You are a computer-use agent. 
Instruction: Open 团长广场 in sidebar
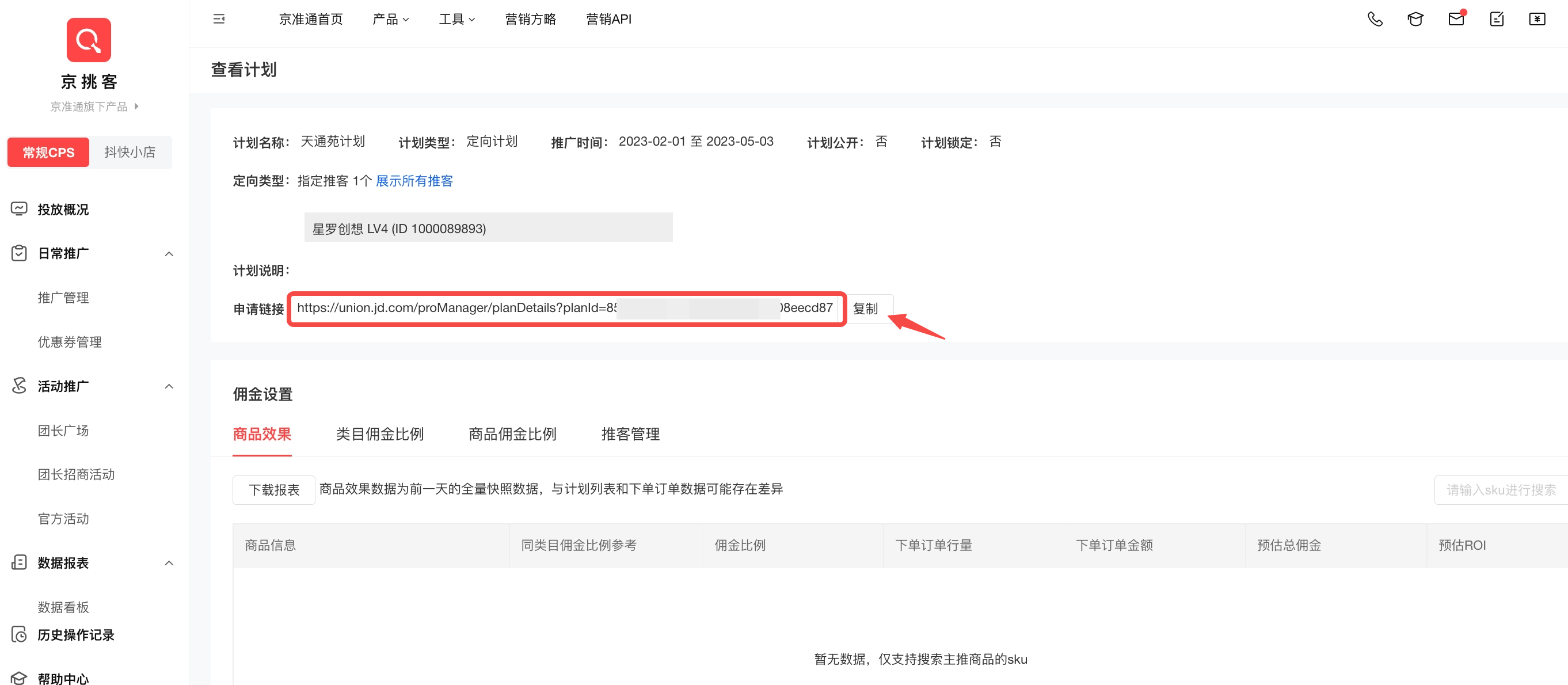[63, 431]
